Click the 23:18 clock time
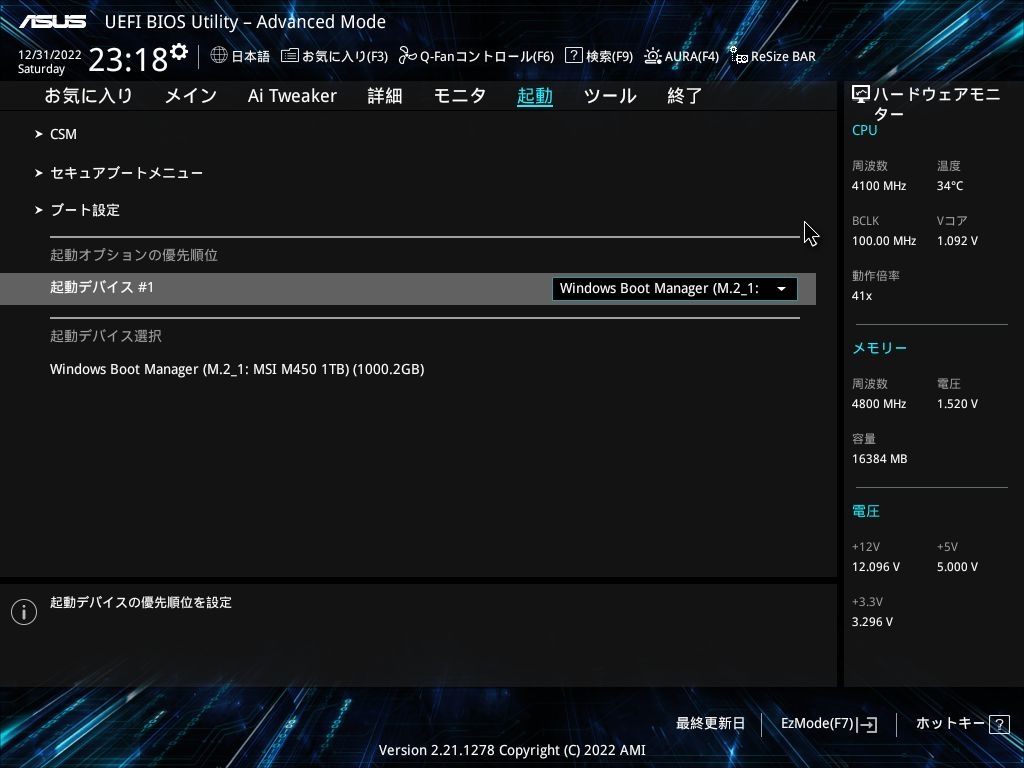1024x768 pixels. click(x=128, y=60)
